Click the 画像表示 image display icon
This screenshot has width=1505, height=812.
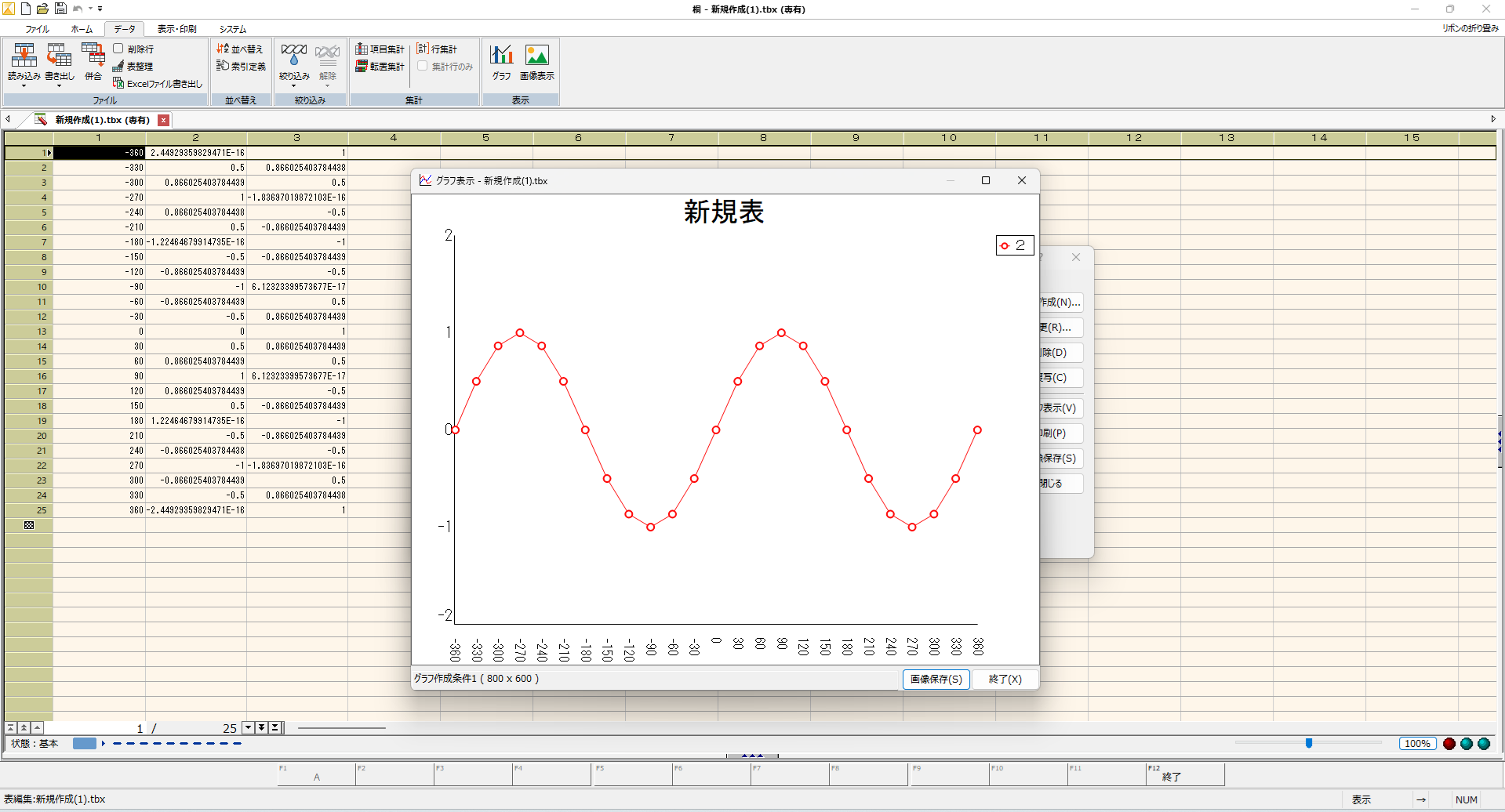(536, 56)
